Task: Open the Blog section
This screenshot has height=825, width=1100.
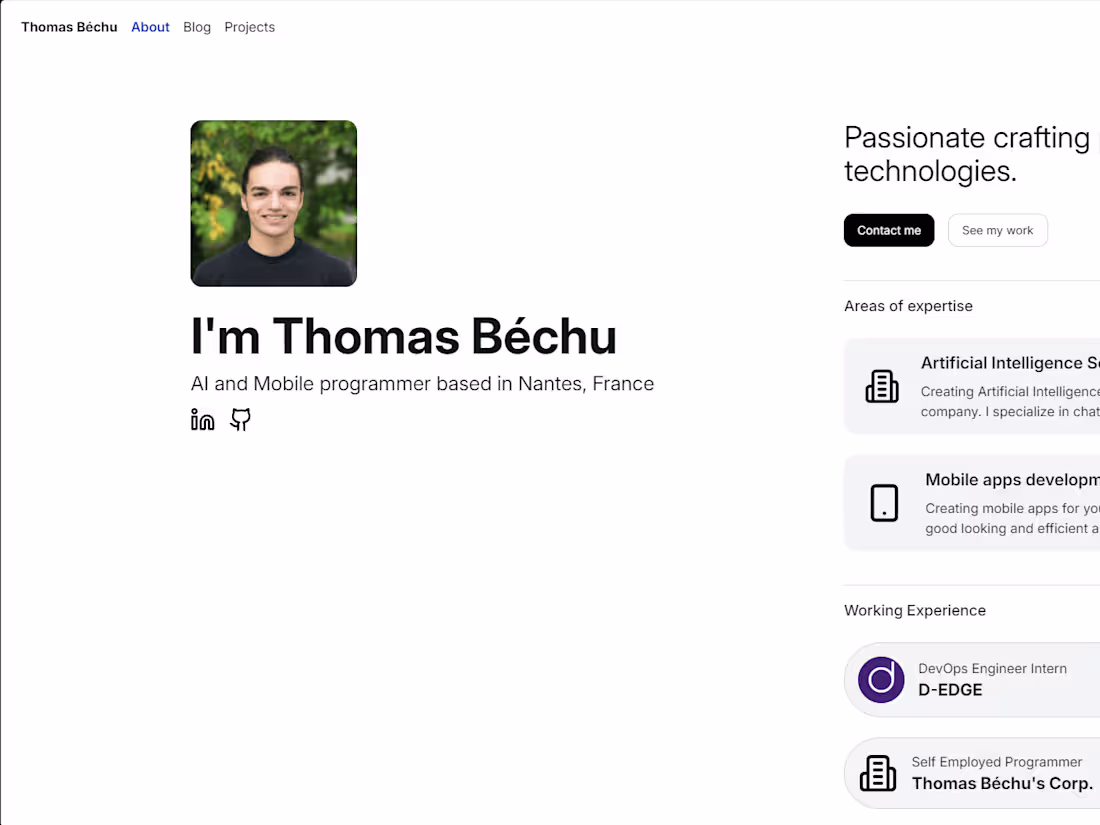Action: click(x=196, y=27)
